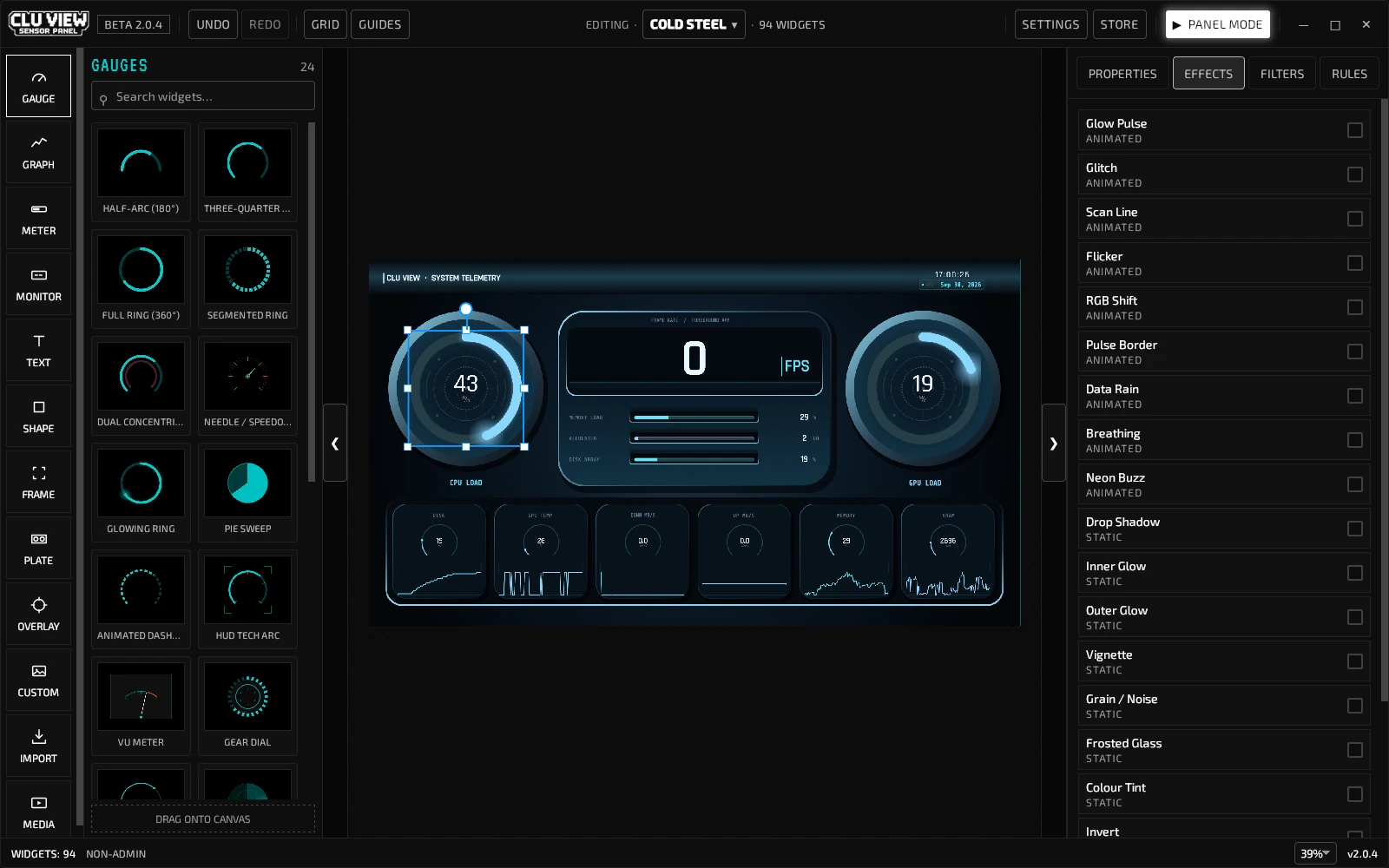Open the Monitor widget category
1389x868 pixels.
(x=38, y=284)
